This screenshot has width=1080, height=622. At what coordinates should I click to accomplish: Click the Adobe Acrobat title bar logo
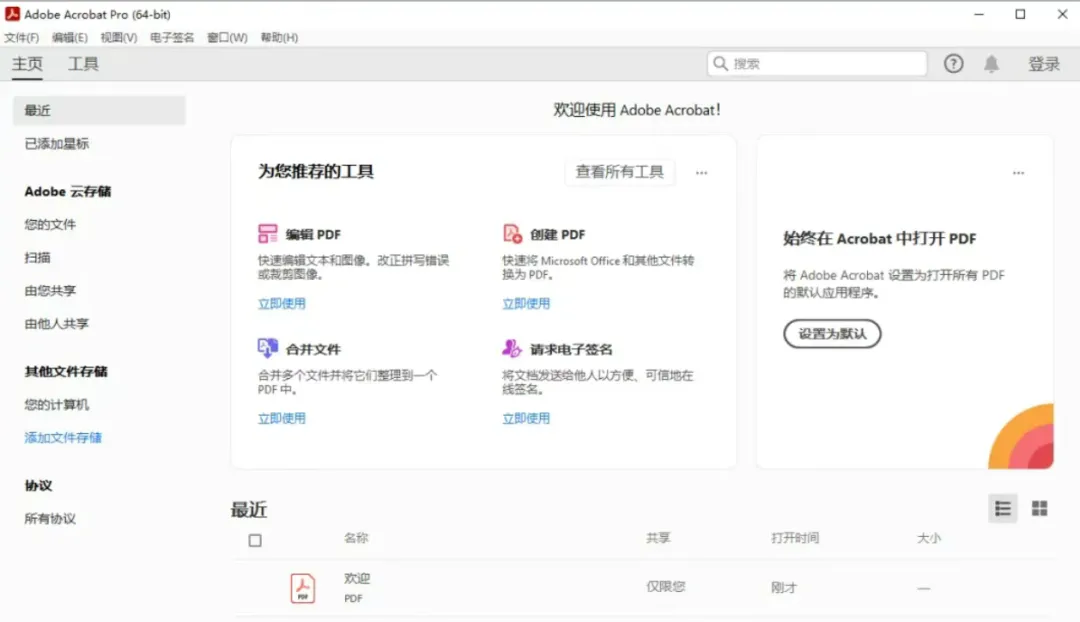12,14
